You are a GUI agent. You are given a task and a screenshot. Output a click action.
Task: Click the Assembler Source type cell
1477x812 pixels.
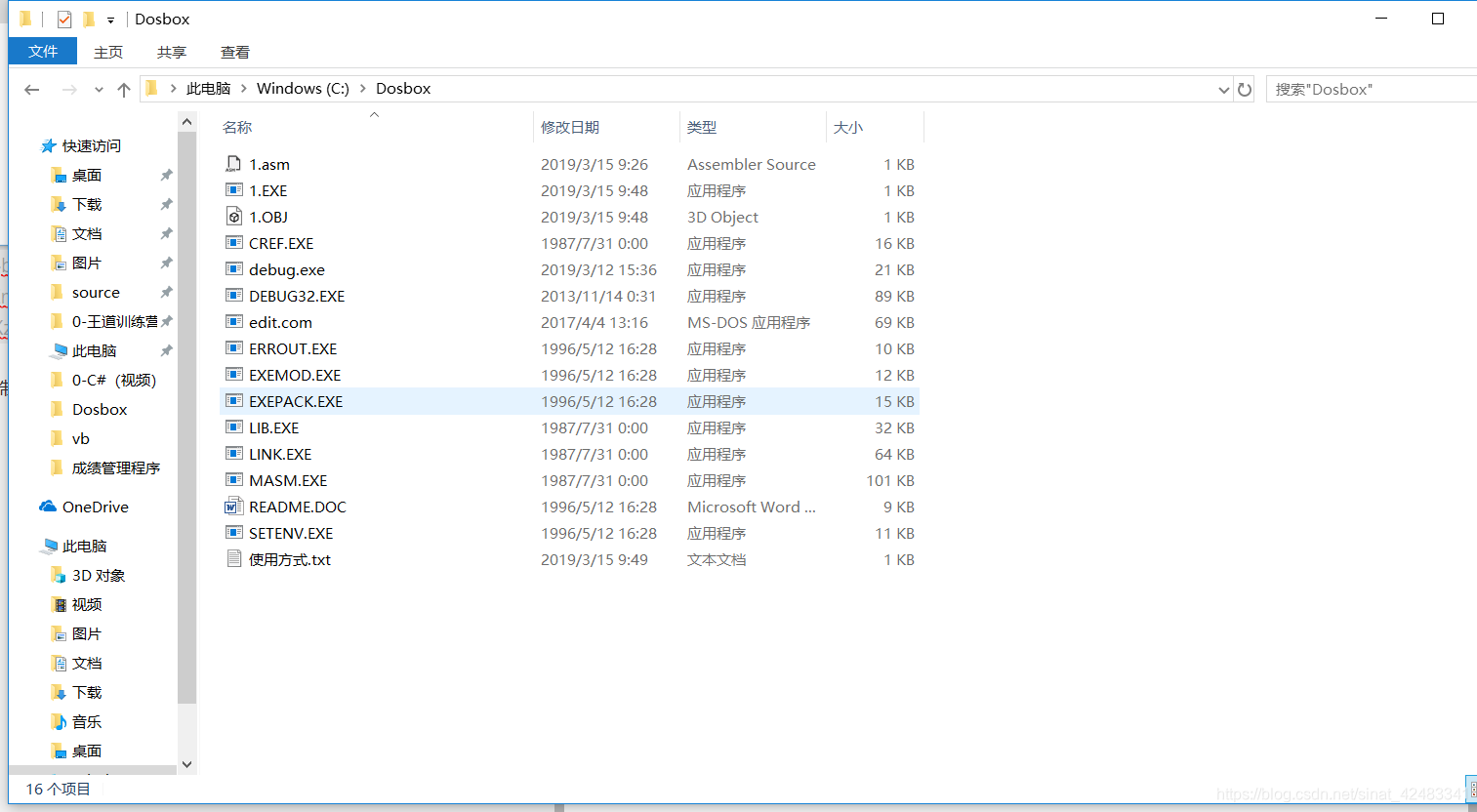752,164
